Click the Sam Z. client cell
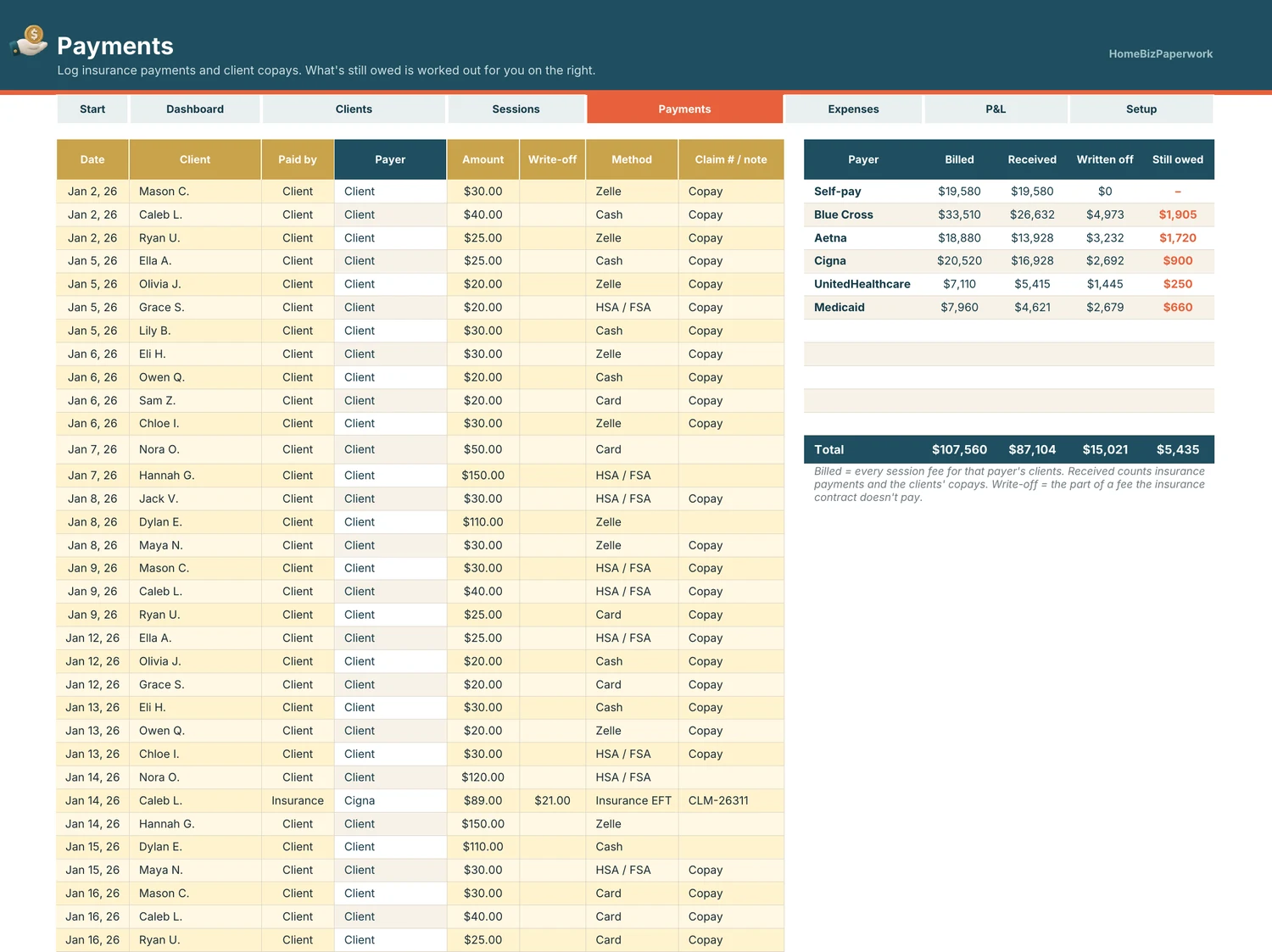 tap(195, 400)
